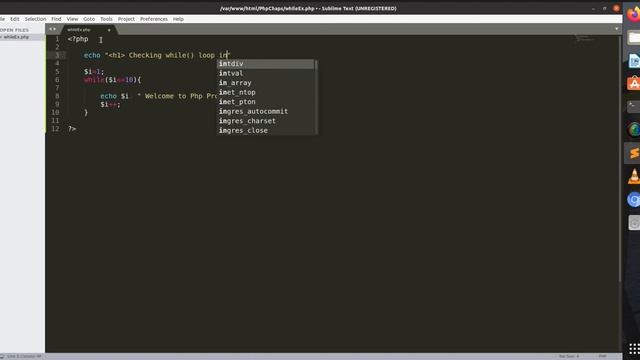Screen dimensions: 640x360
Task: Open the Goto menu
Action: (x=89, y=19)
